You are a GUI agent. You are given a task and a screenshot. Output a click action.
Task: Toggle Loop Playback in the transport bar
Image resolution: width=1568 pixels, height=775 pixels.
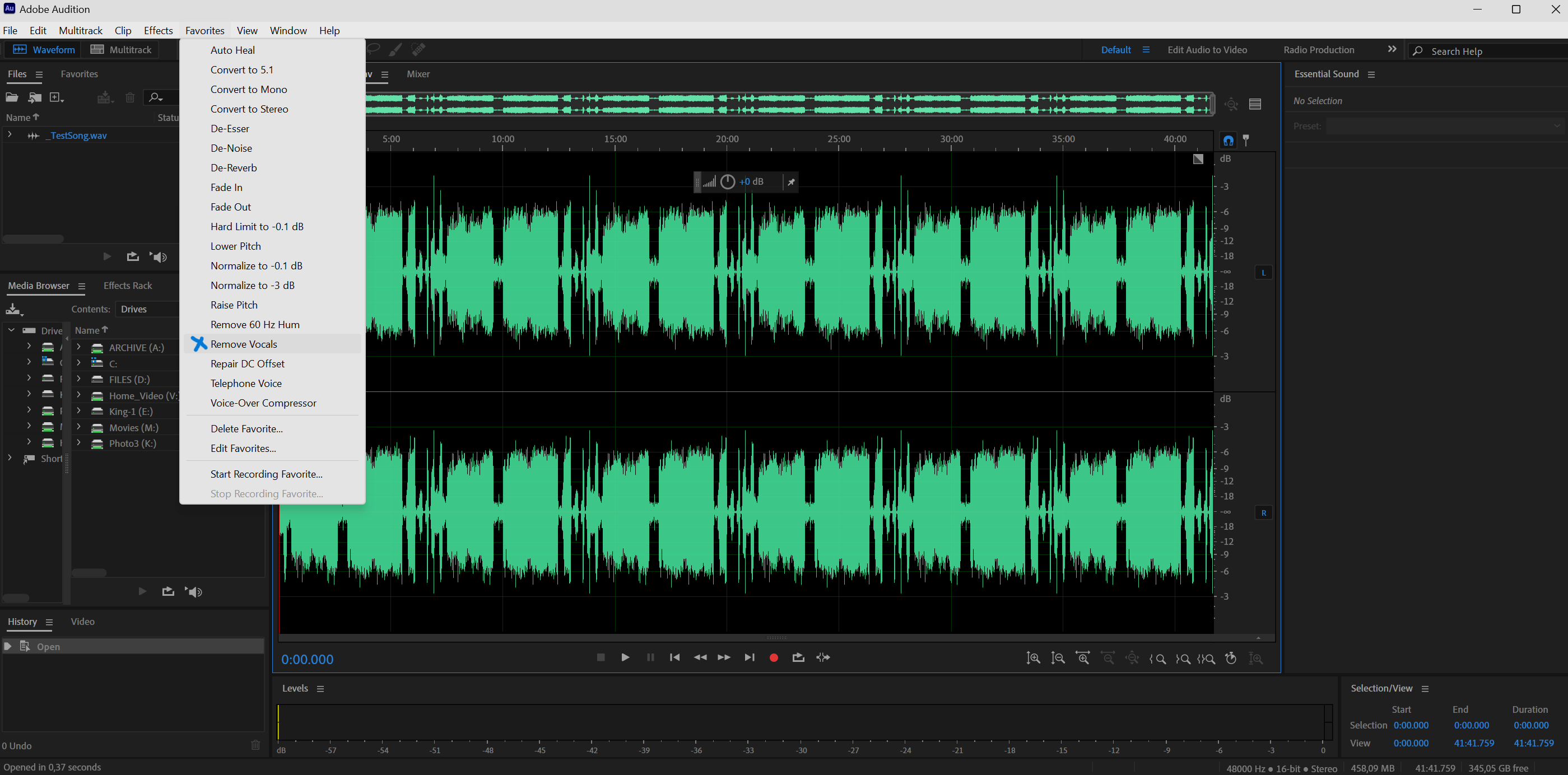798,657
